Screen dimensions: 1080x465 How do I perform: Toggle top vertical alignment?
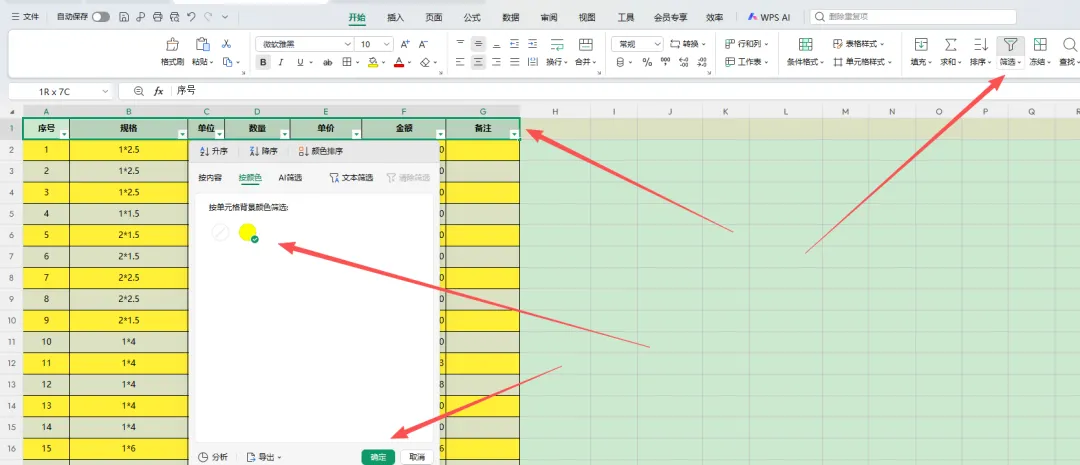(460, 44)
